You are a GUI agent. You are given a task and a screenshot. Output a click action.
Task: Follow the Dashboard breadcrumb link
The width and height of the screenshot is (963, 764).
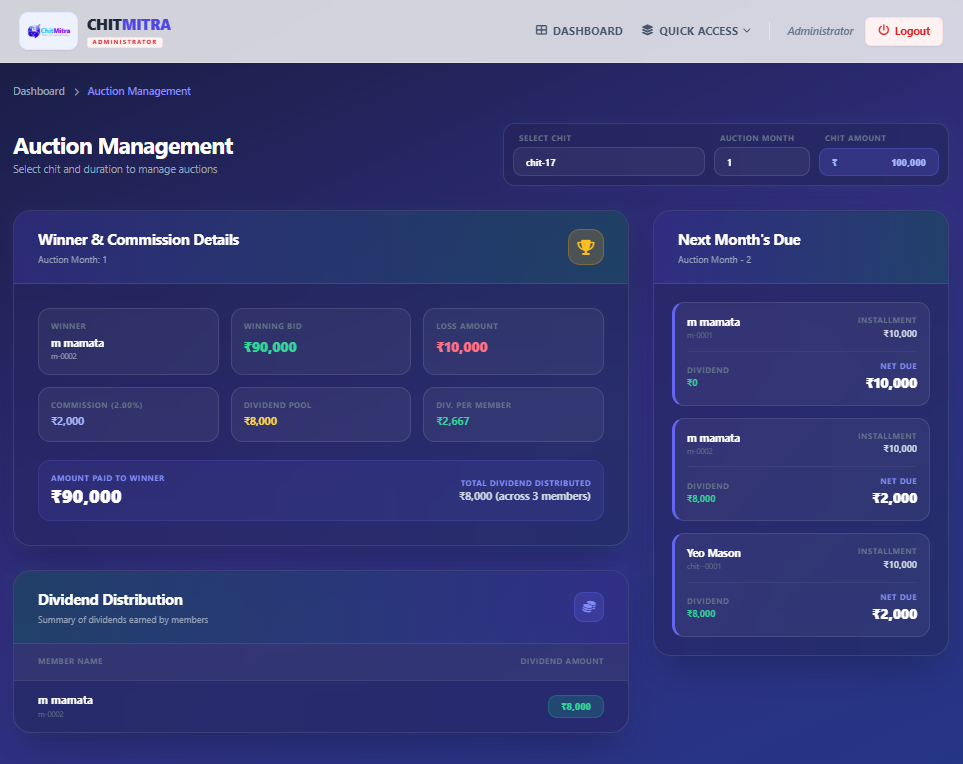click(x=39, y=91)
